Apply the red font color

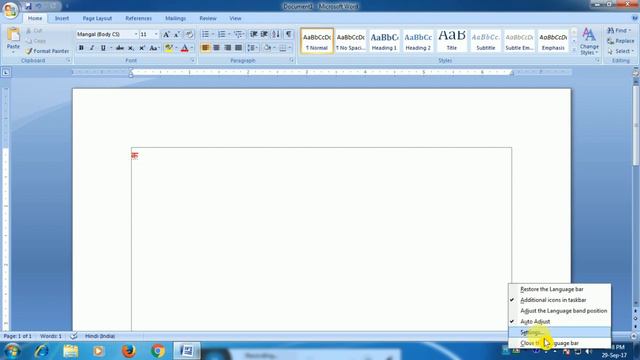[x=184, y=48]
